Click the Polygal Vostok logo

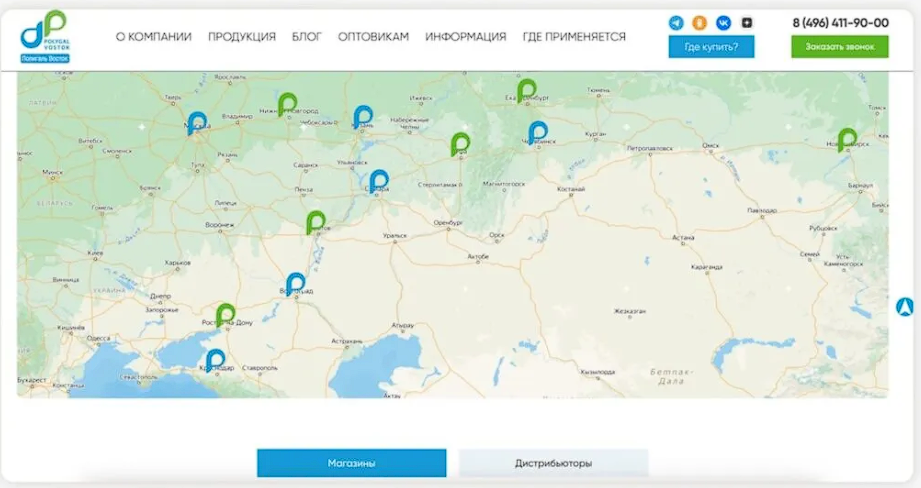(44, 36)
